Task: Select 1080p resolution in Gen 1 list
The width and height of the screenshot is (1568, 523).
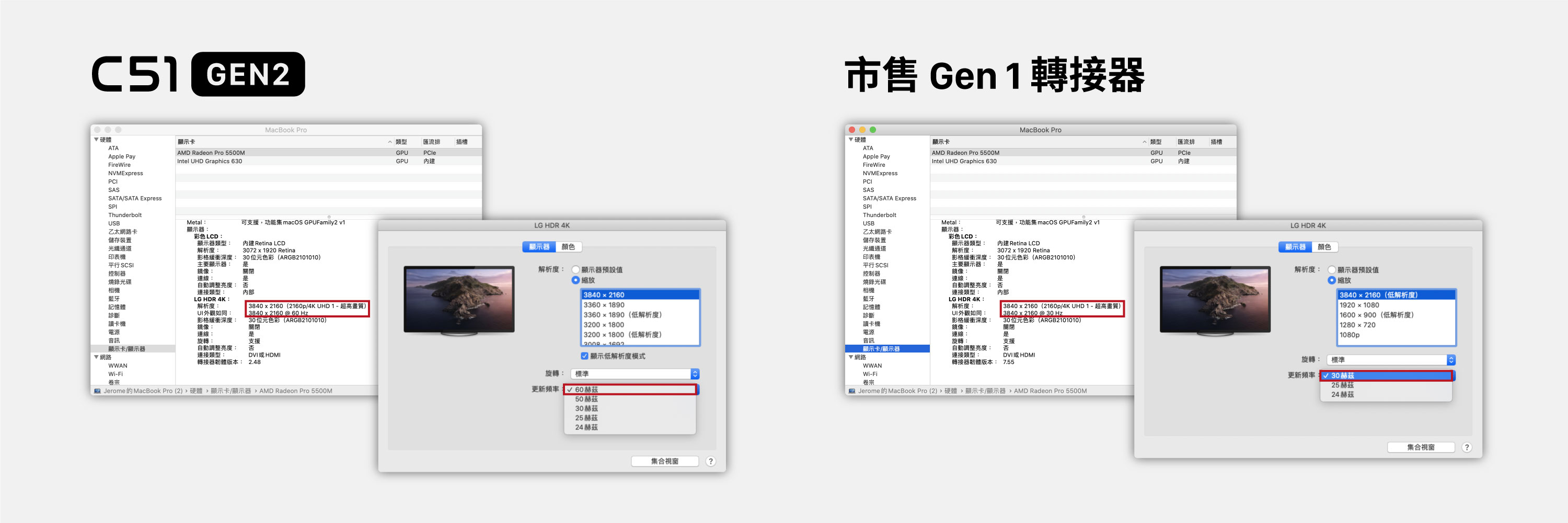Action: pos(1397,335)
